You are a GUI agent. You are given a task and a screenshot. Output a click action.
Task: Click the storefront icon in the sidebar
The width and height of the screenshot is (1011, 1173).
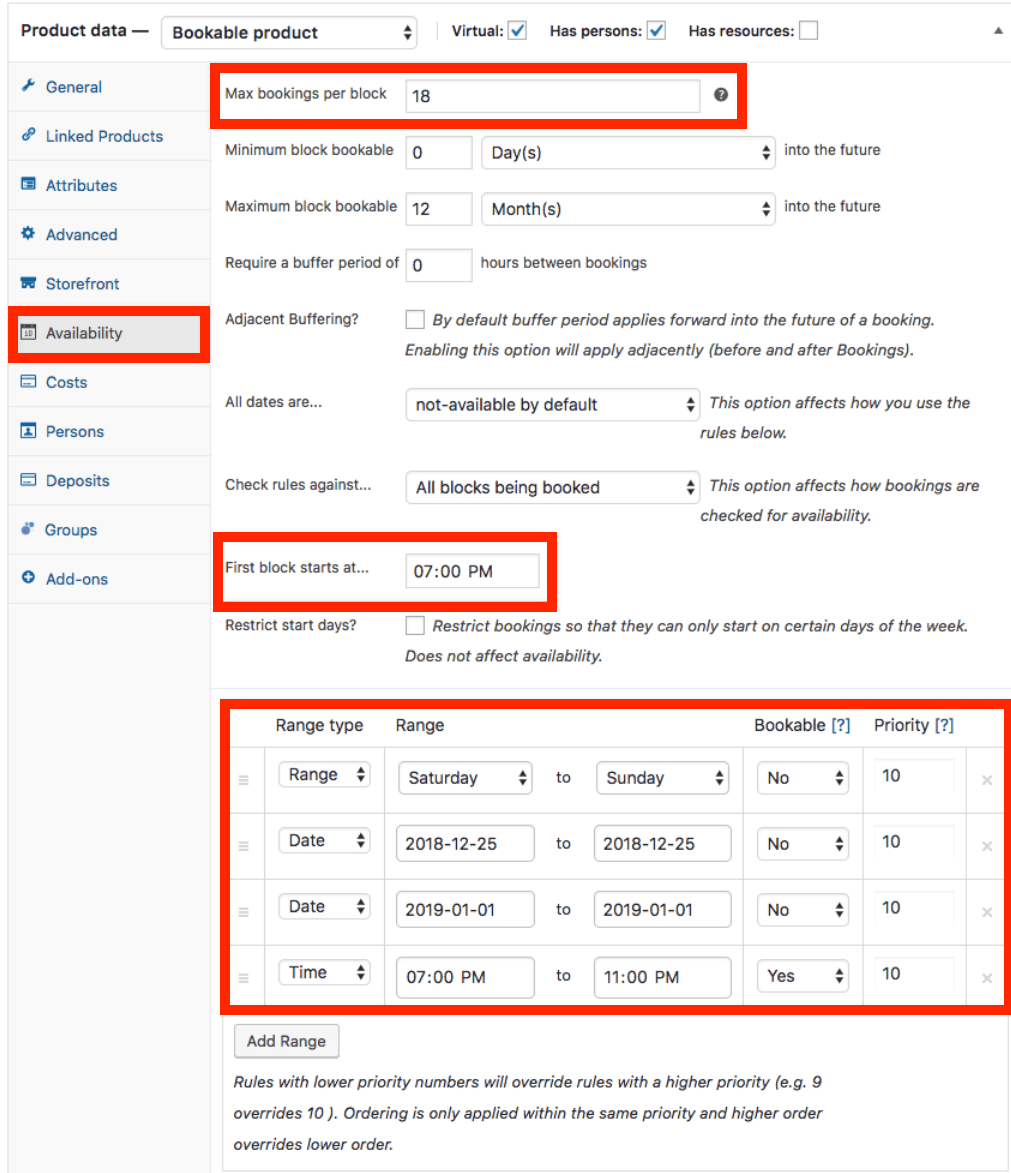coord(28,284)
